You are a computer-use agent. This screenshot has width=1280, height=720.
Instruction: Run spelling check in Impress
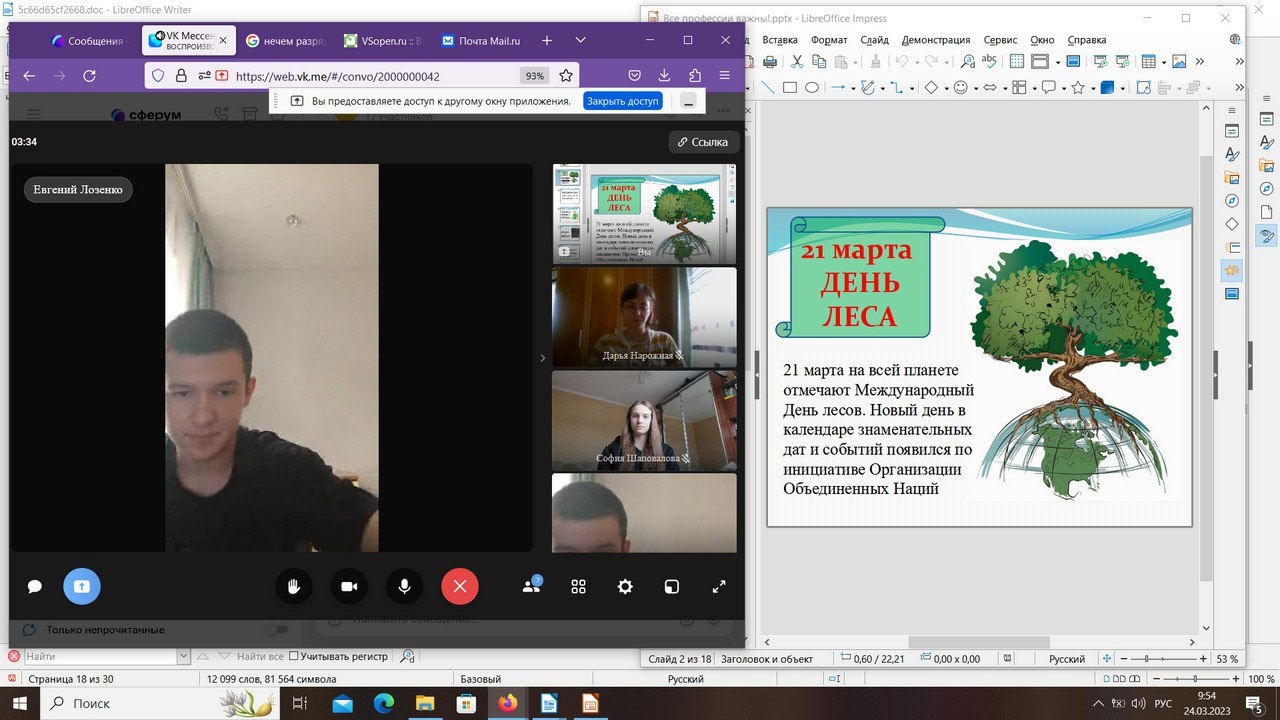pos(989,61)
